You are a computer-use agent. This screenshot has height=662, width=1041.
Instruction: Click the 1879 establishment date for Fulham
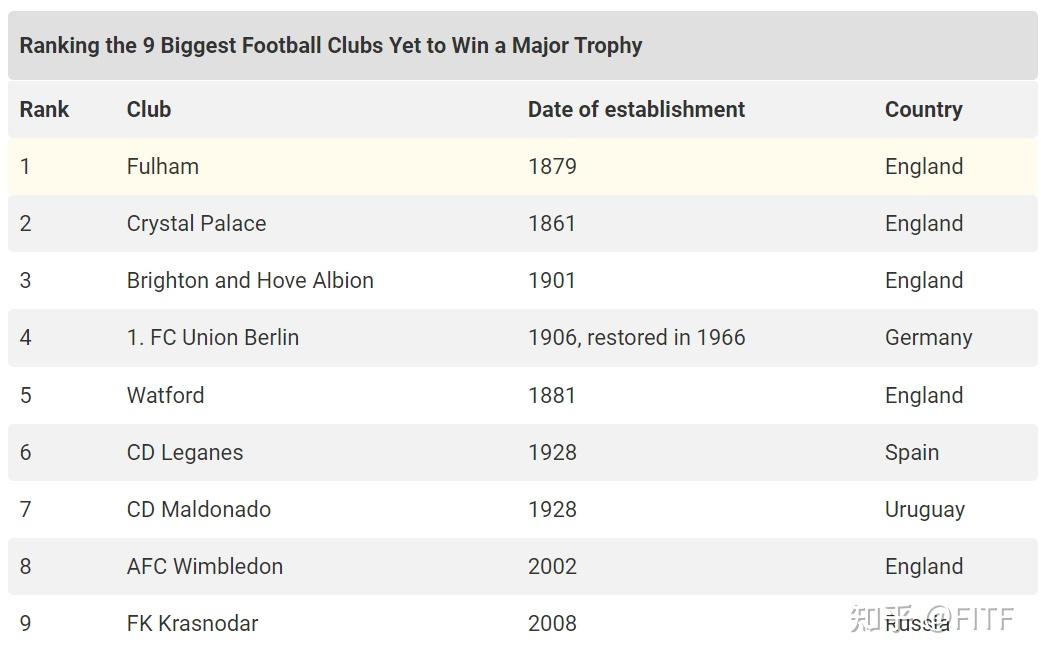point(552,167)
